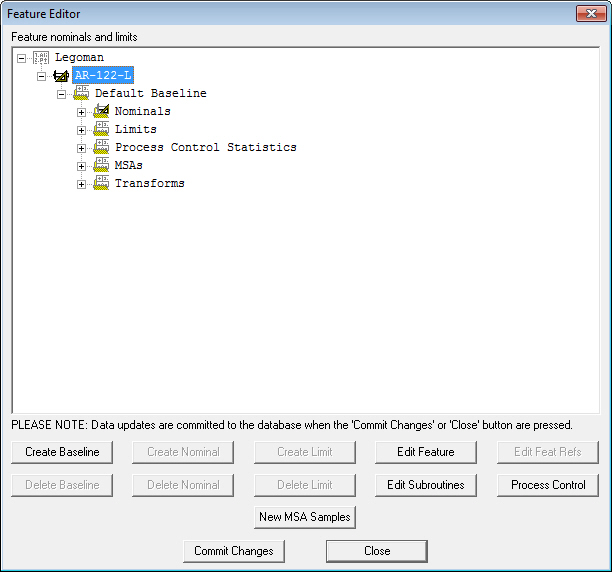612x572 pixels.
Task: Click the Default Baseline node icon
Action: point(81,94)
